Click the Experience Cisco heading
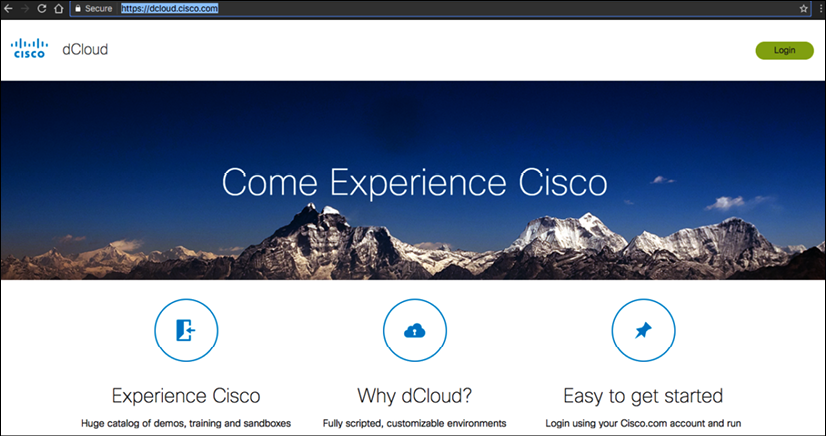This screenshot has width=826, height=436. 186,395
